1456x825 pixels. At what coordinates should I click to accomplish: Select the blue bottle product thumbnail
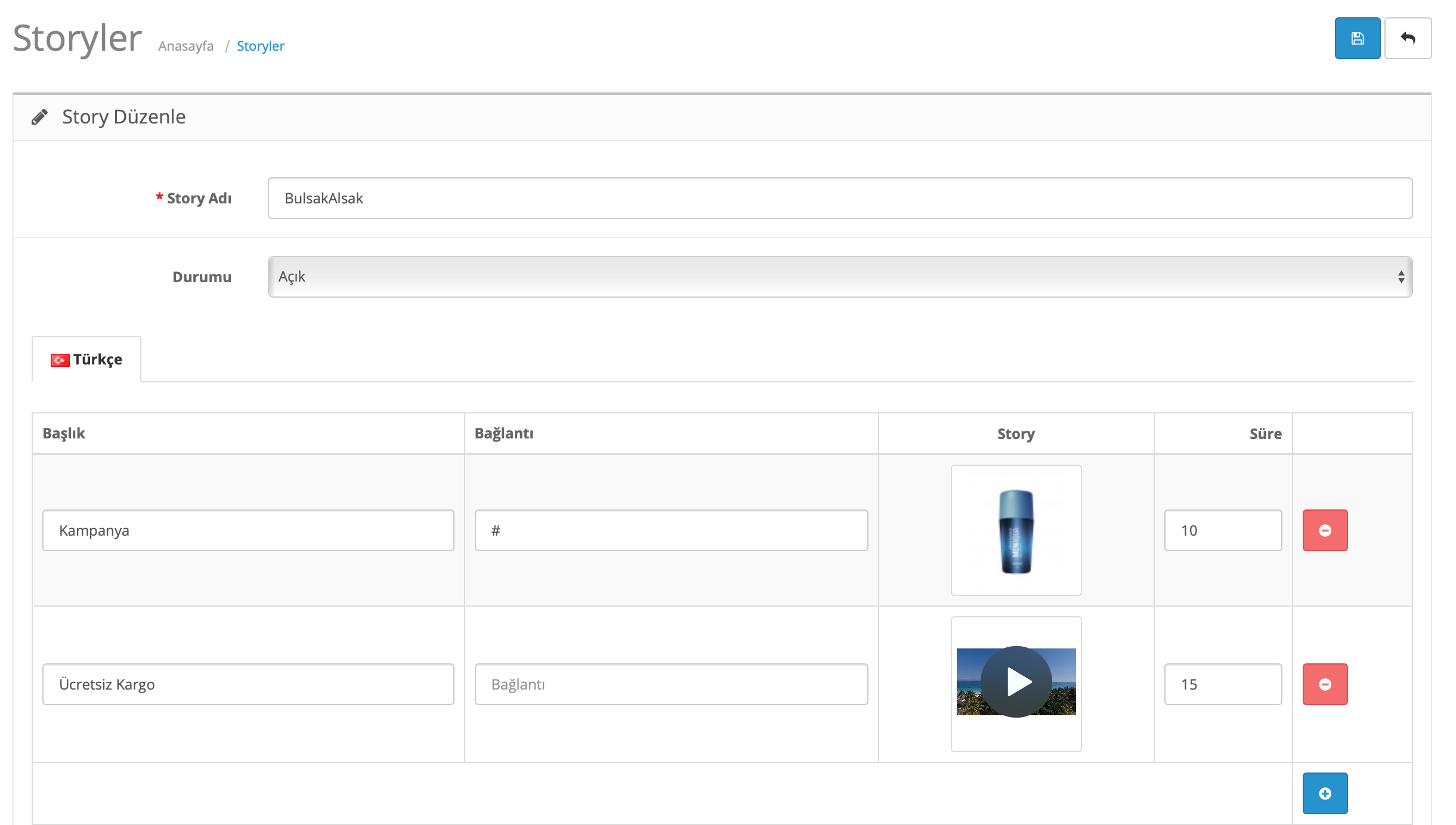coord(1016,530)
